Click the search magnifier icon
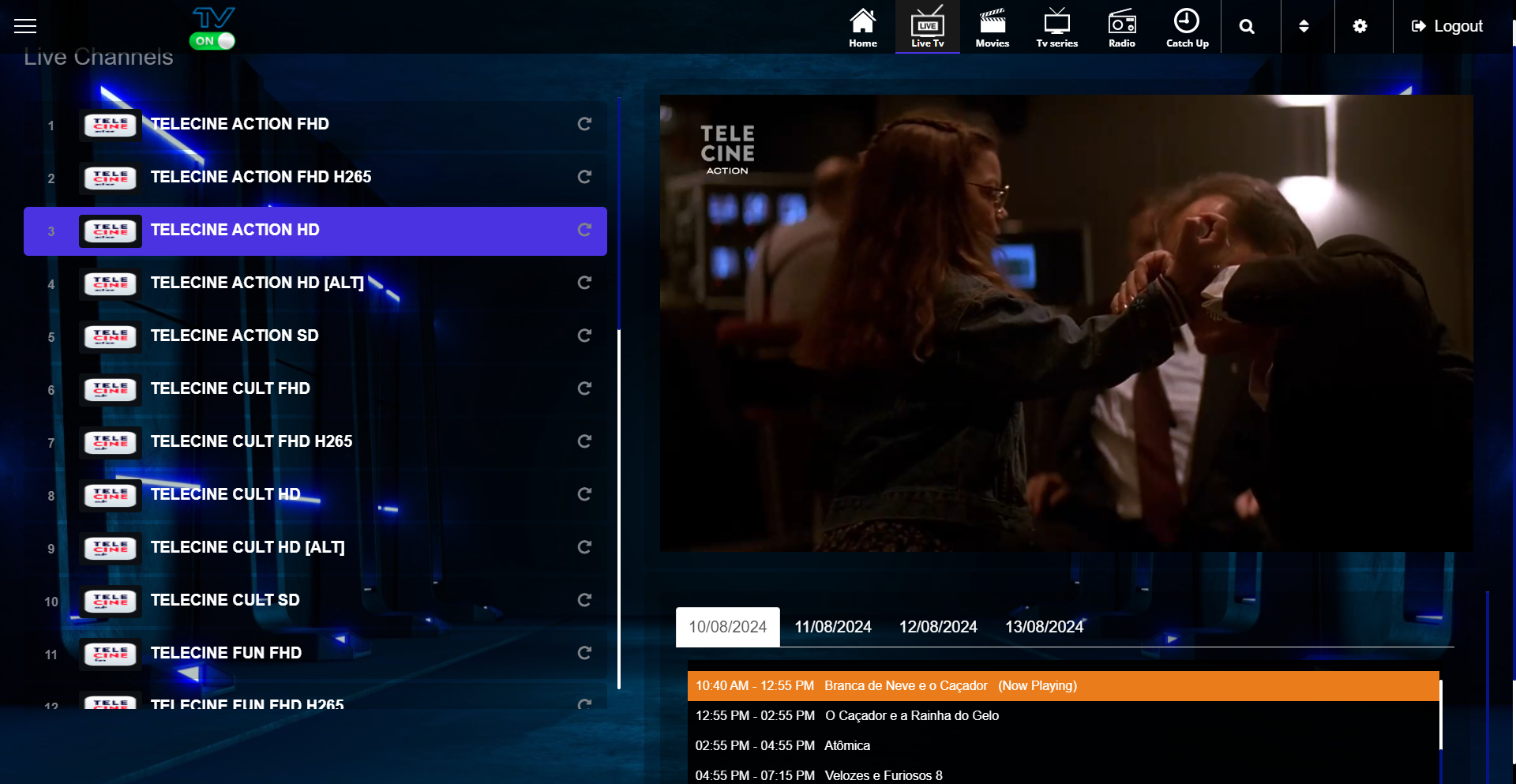Image resolution: width=1516 pixels, height=784 pixels. 1247,27
